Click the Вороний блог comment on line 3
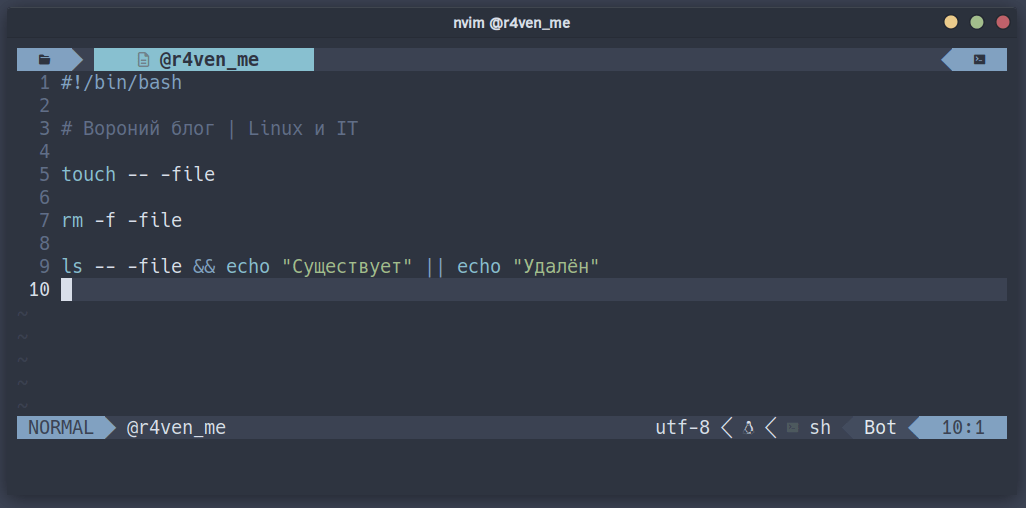The height and width of the screenshot is (508, 1026). [x=209, y=129]
